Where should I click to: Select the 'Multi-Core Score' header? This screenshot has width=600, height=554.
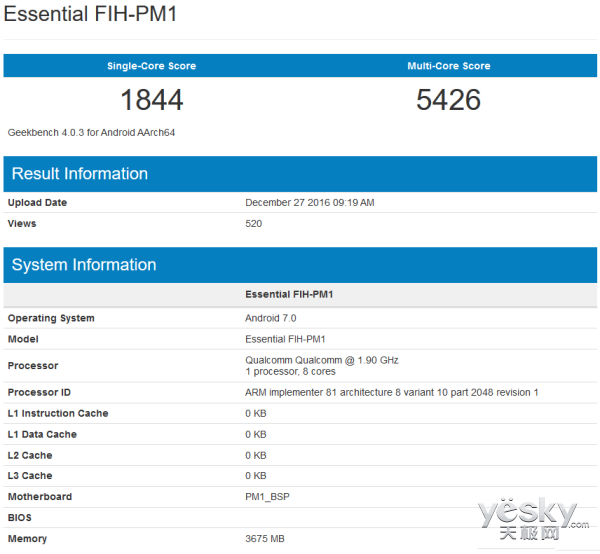[x=449, y=66]
